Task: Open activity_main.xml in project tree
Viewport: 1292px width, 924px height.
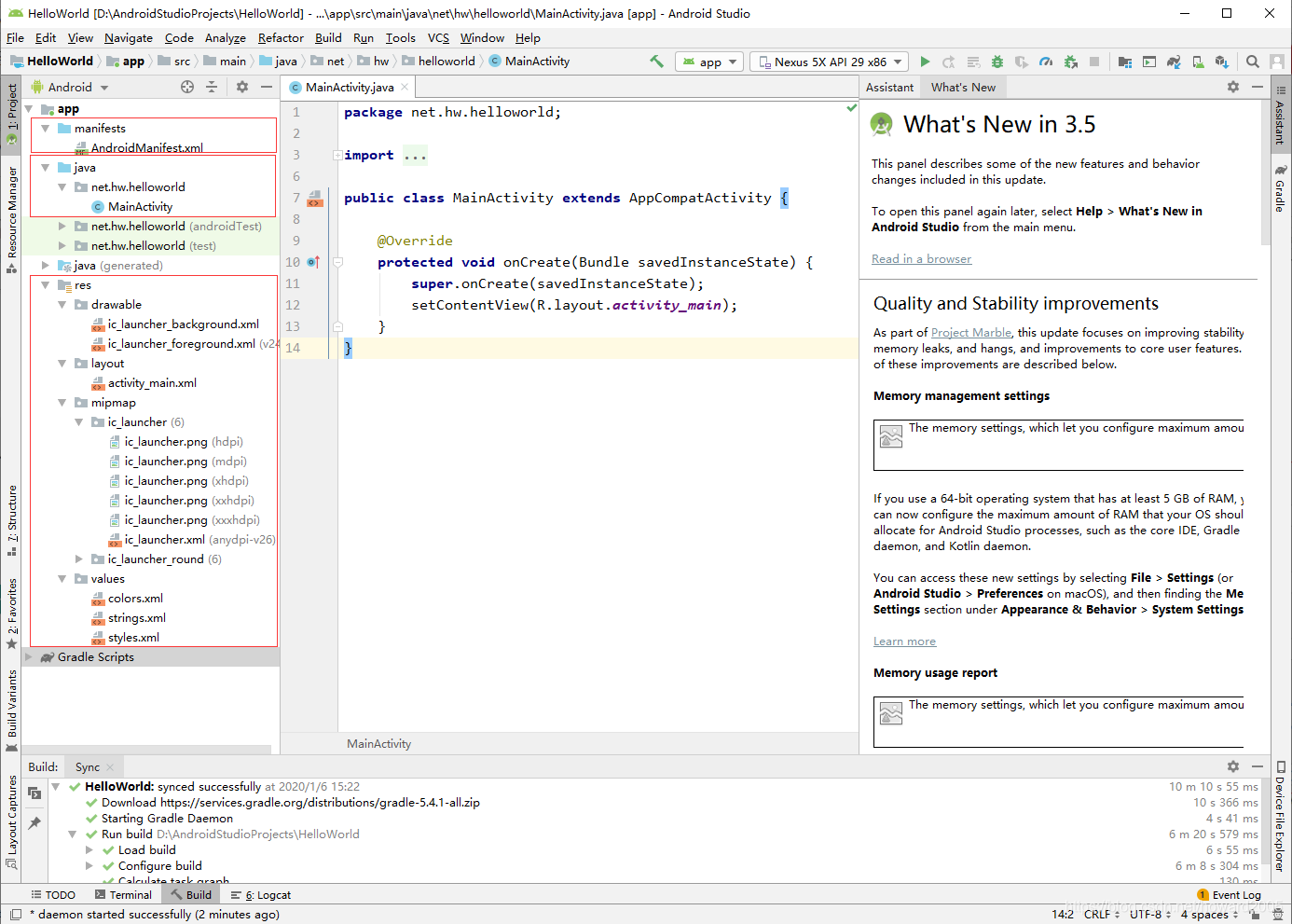Action: [x=152, y=383]
